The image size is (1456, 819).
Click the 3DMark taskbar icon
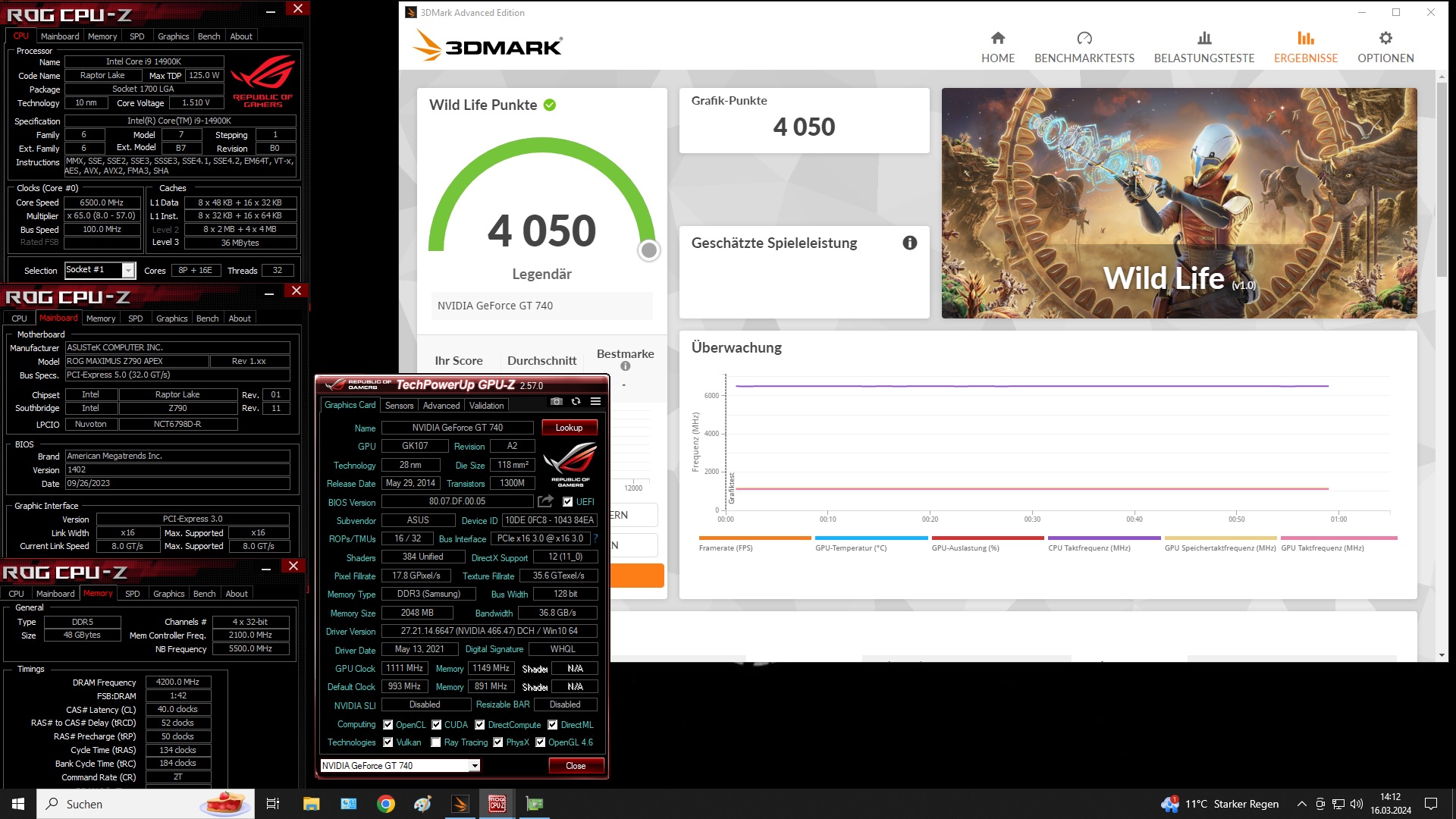[460, 804]
